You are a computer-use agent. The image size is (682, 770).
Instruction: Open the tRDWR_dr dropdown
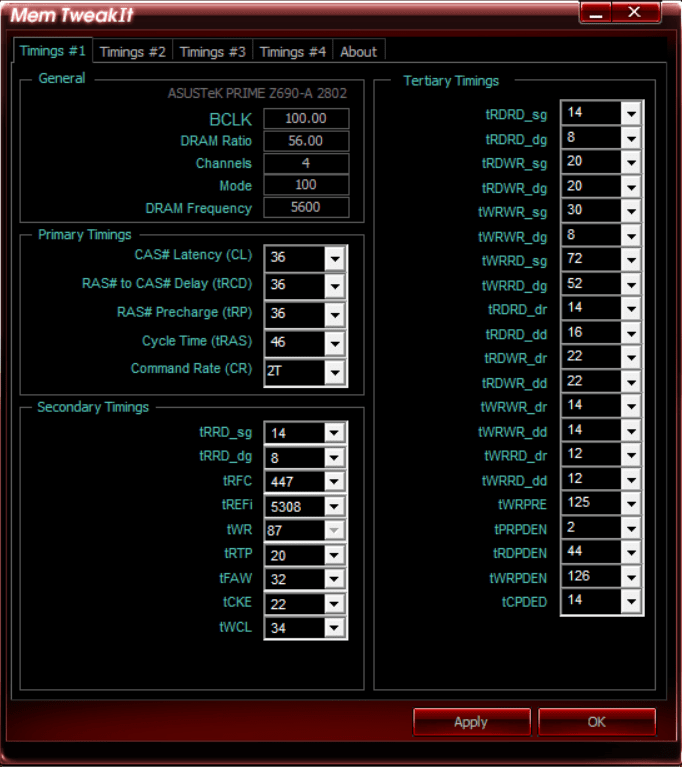(631, 358)
